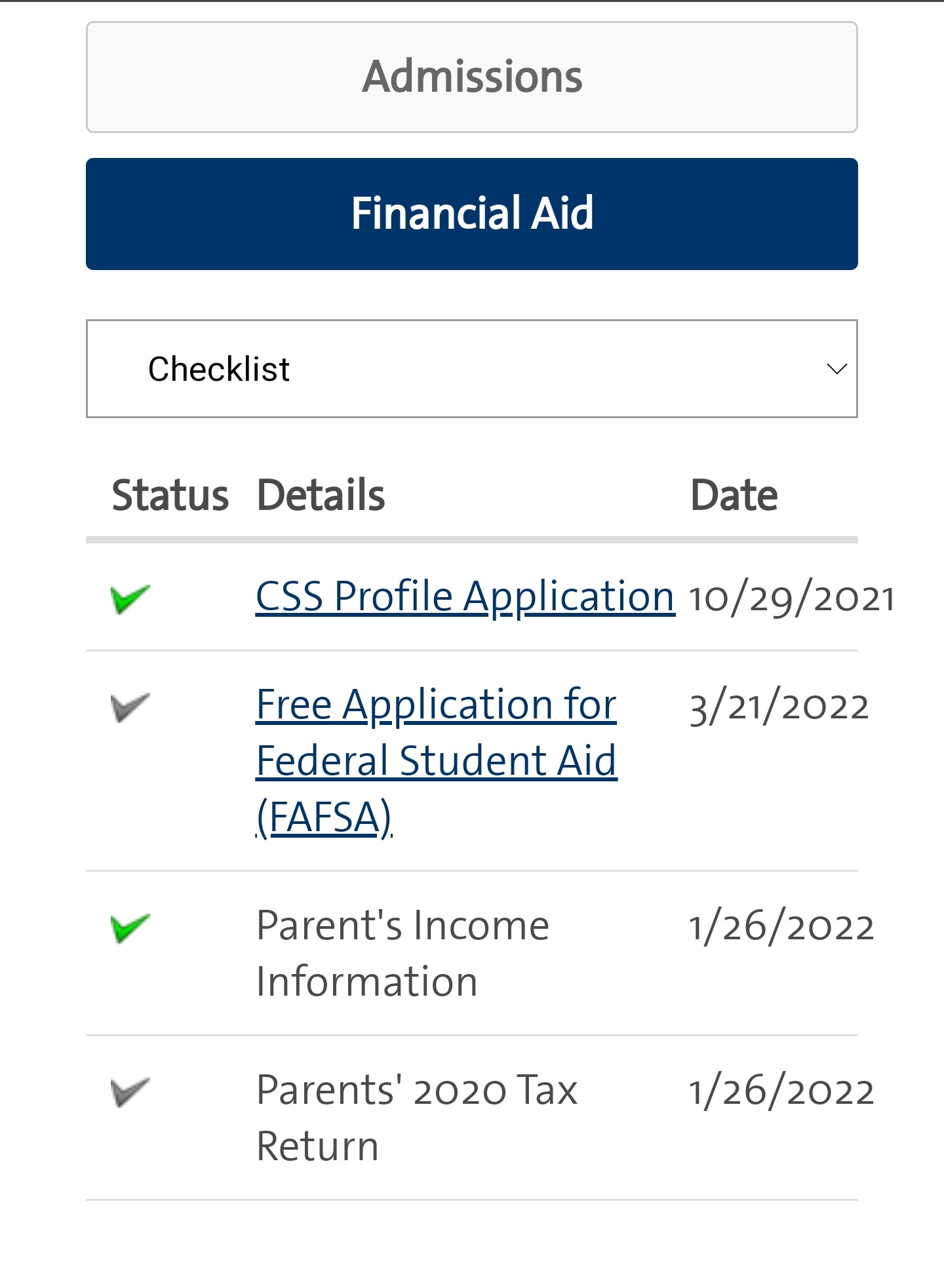Open Free Application for Federal Student Aid link
This screenshot has width=944, height=1288.
click(435, 733)
